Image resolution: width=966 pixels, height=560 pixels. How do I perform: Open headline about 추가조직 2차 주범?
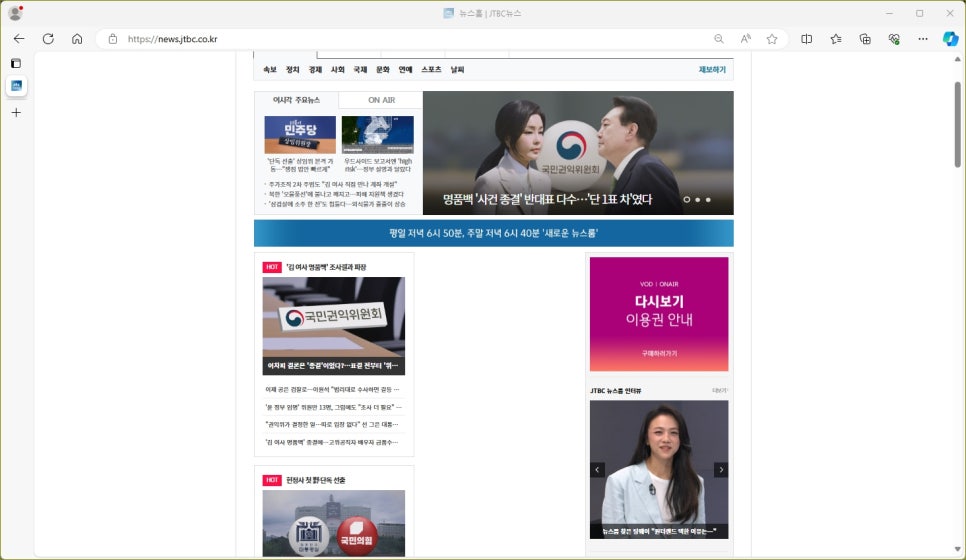(333, 184)
